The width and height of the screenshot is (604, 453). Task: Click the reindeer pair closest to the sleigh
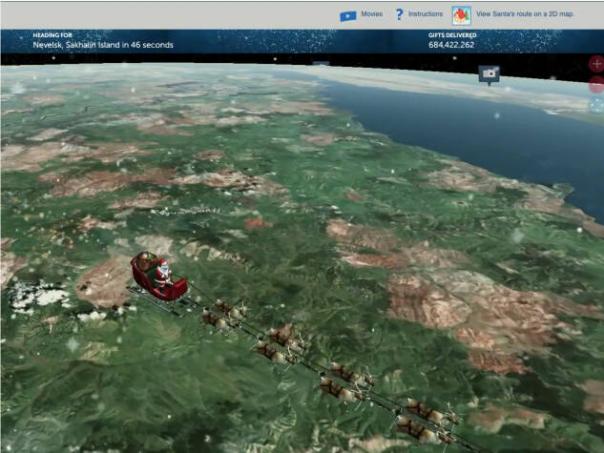223,316
